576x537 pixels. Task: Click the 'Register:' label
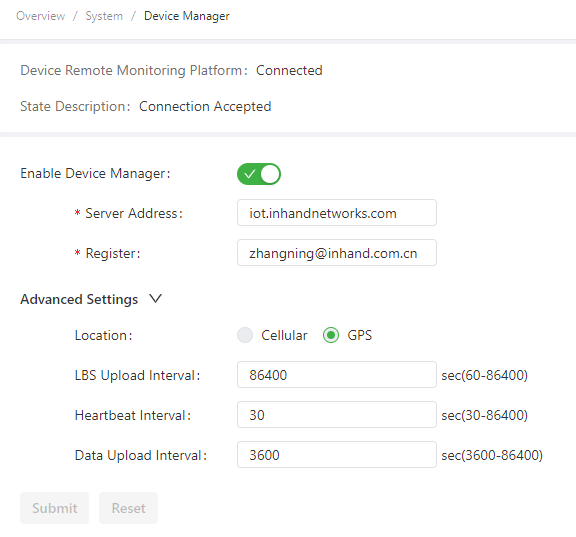113,253
